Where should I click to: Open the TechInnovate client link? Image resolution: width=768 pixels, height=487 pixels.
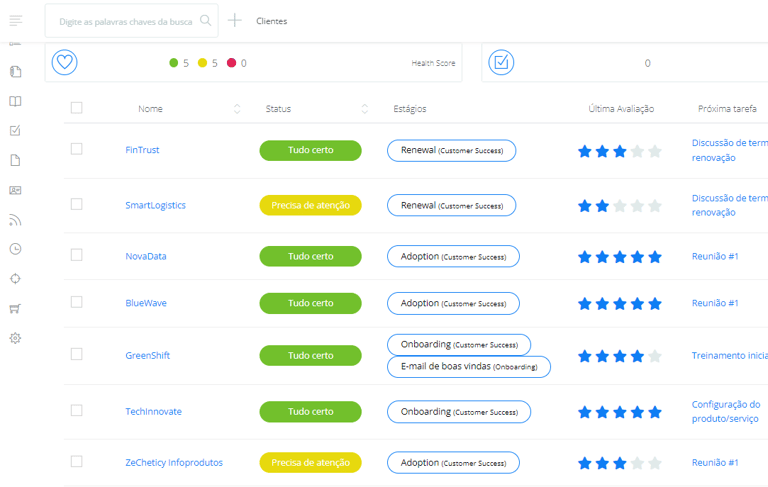(x=153, y=412)
